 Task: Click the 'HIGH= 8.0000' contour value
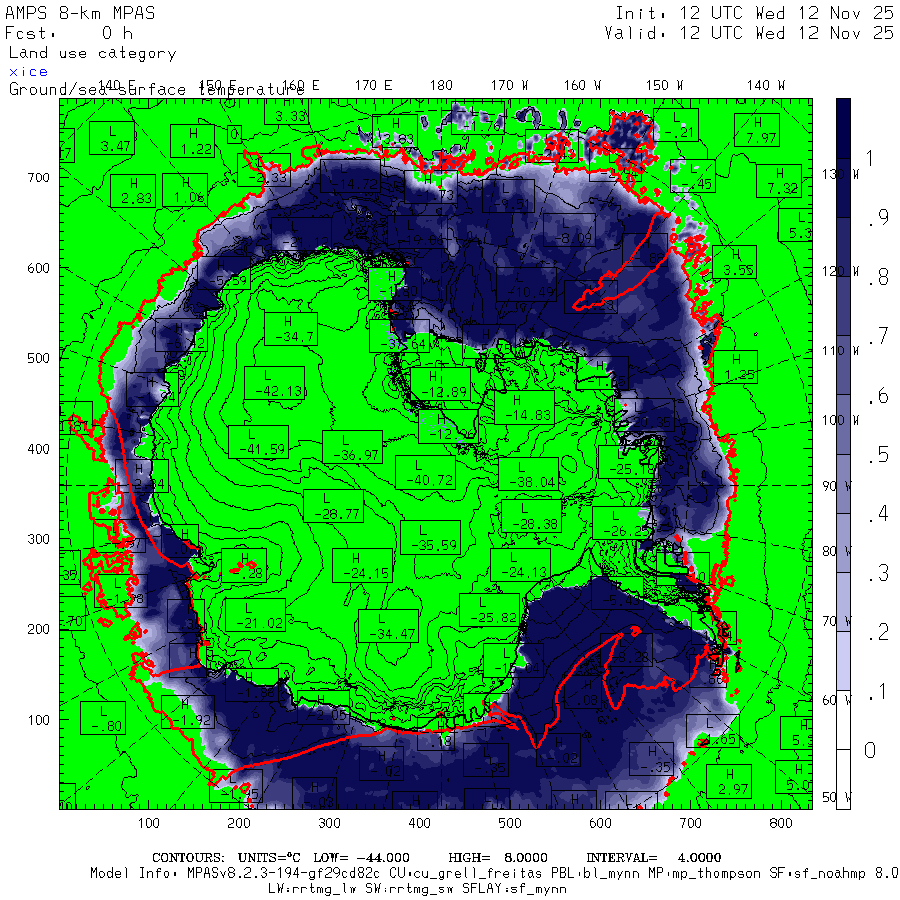(498, 858)
